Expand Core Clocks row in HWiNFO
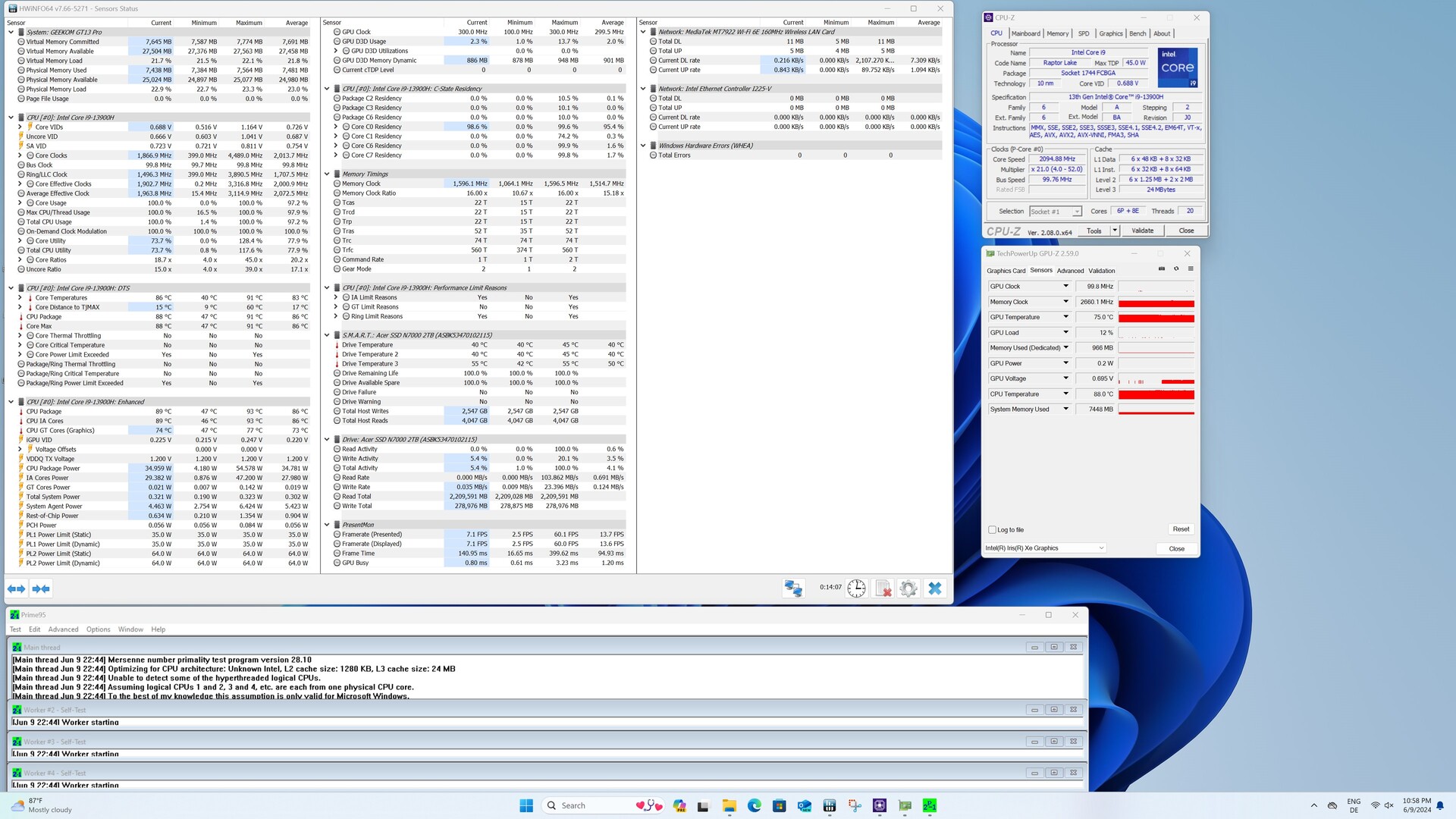Image resolution: width=1456 pixels, height=819 pixels. click(20, 155)
